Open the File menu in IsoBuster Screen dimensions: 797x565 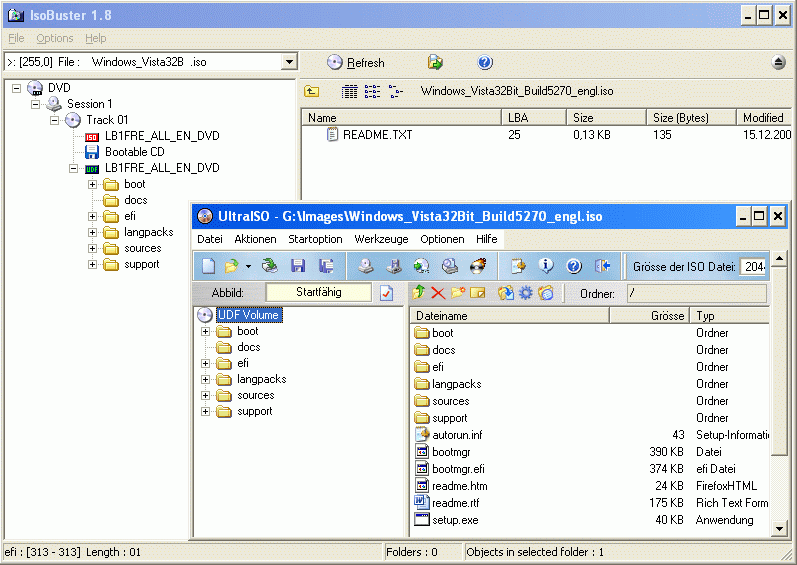pos(16,38)
